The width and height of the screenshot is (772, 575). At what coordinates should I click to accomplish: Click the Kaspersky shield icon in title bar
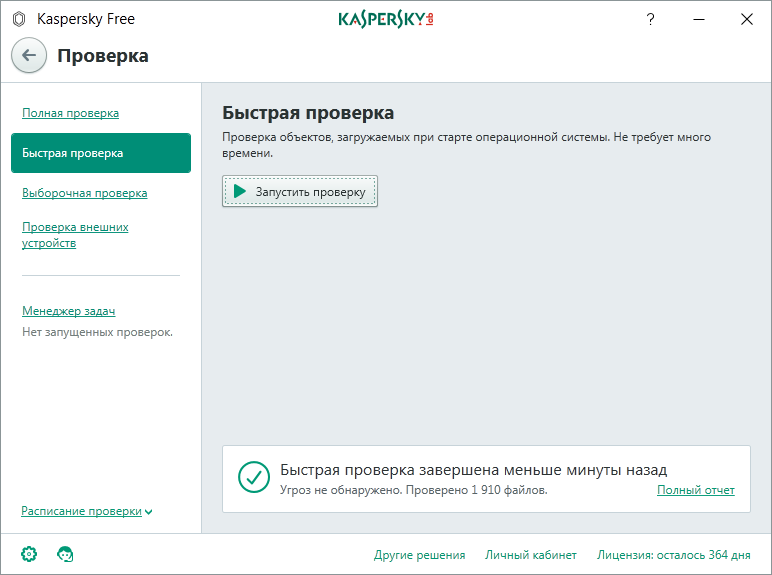19,19
